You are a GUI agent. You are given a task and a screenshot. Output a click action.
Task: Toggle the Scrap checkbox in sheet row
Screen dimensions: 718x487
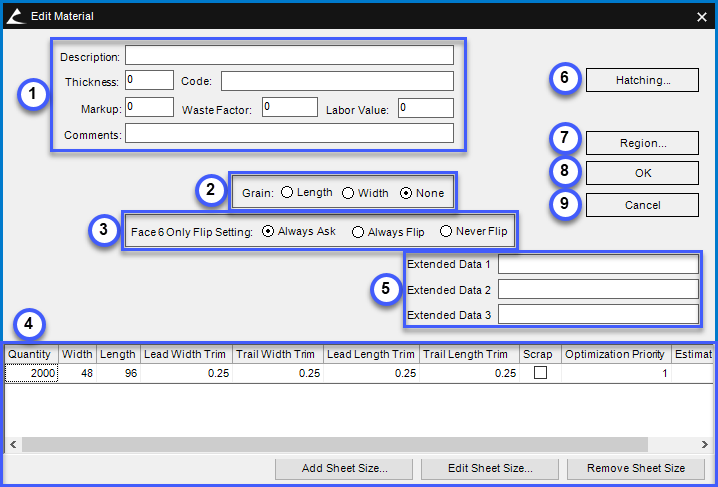(540, 373)
